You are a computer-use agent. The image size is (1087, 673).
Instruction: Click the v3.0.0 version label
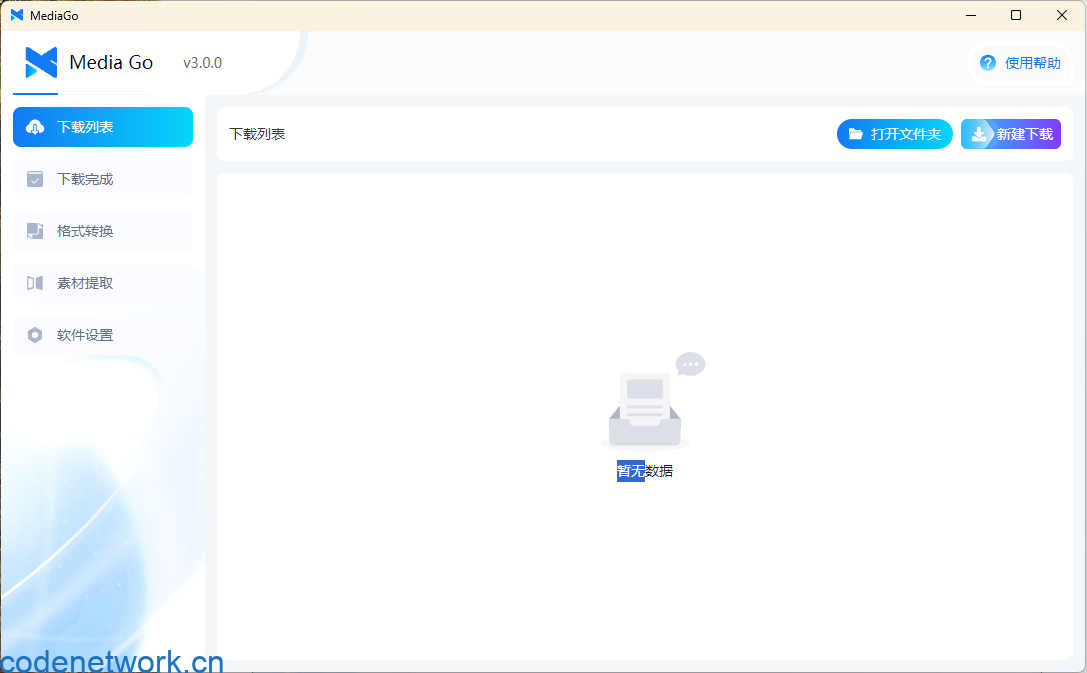coord(202,63)
